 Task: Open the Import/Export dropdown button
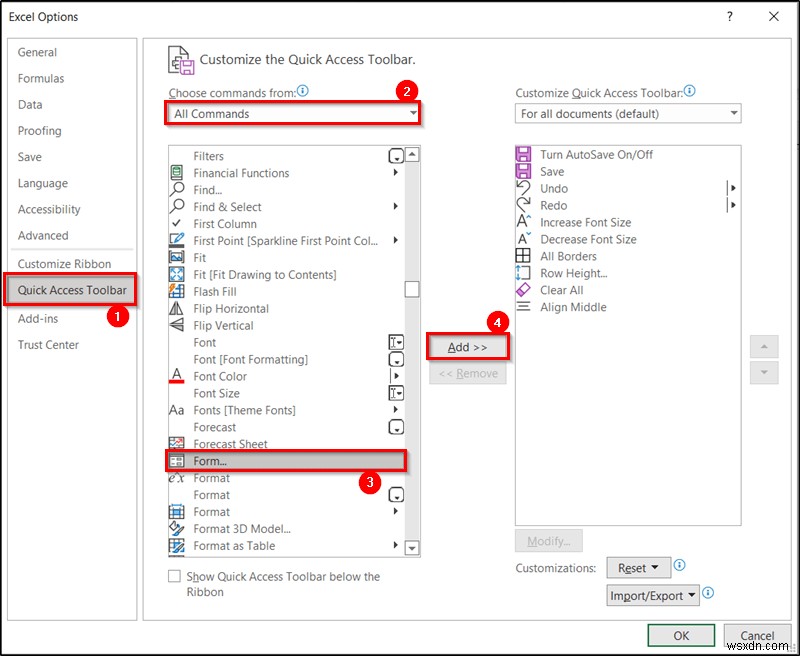pyautogui.click(x=653, y=595)
